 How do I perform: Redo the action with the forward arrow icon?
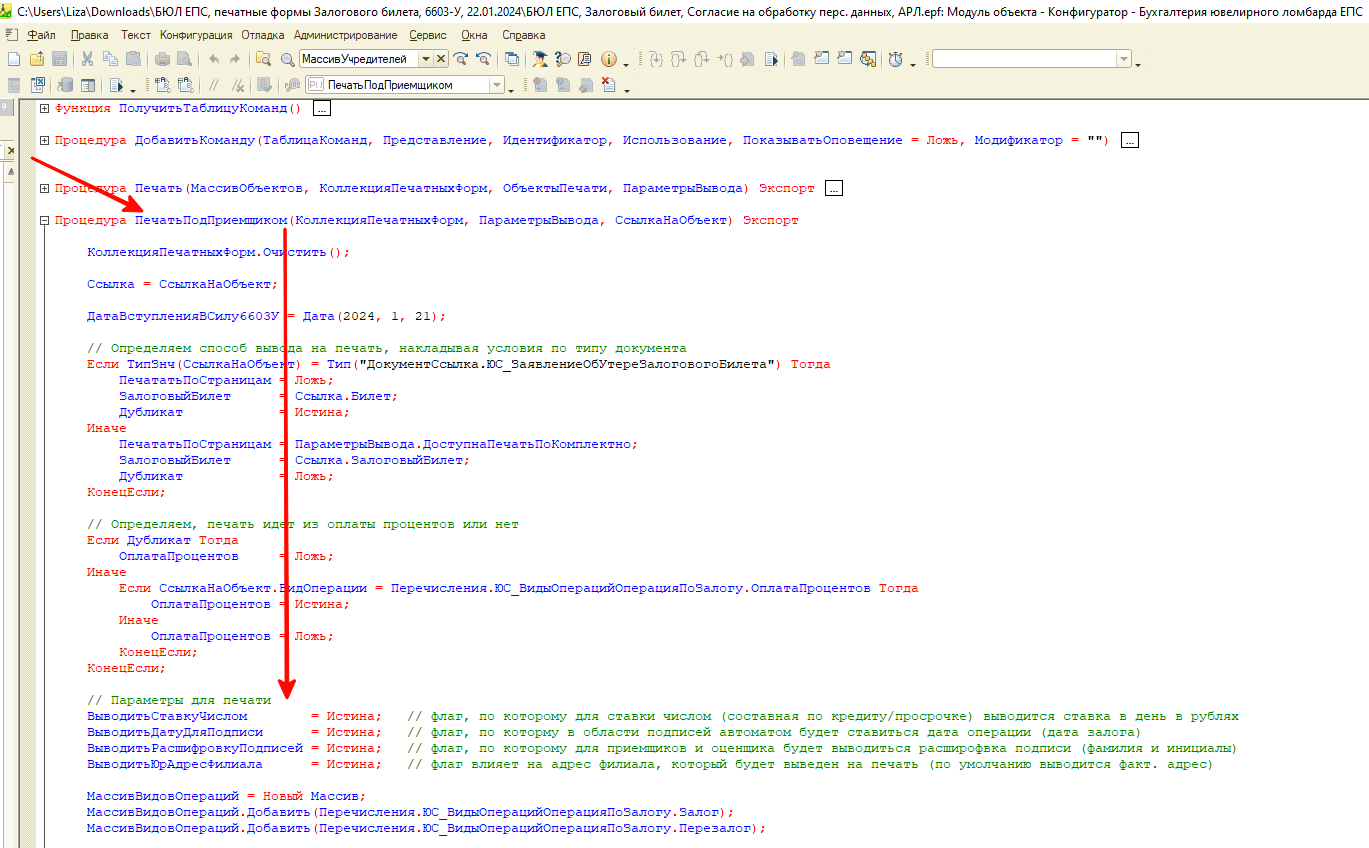click(235, 59)
